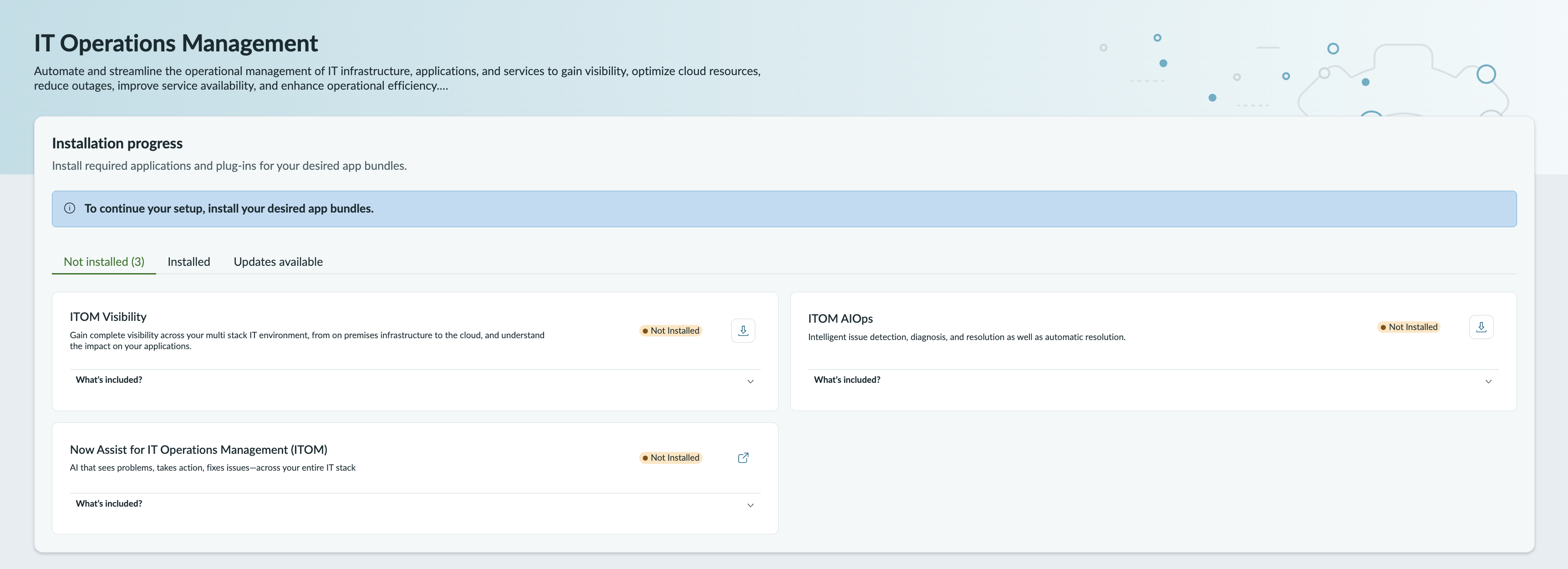Click the info icon in the setup banner

pyautogui.click(x=70, y=208)
